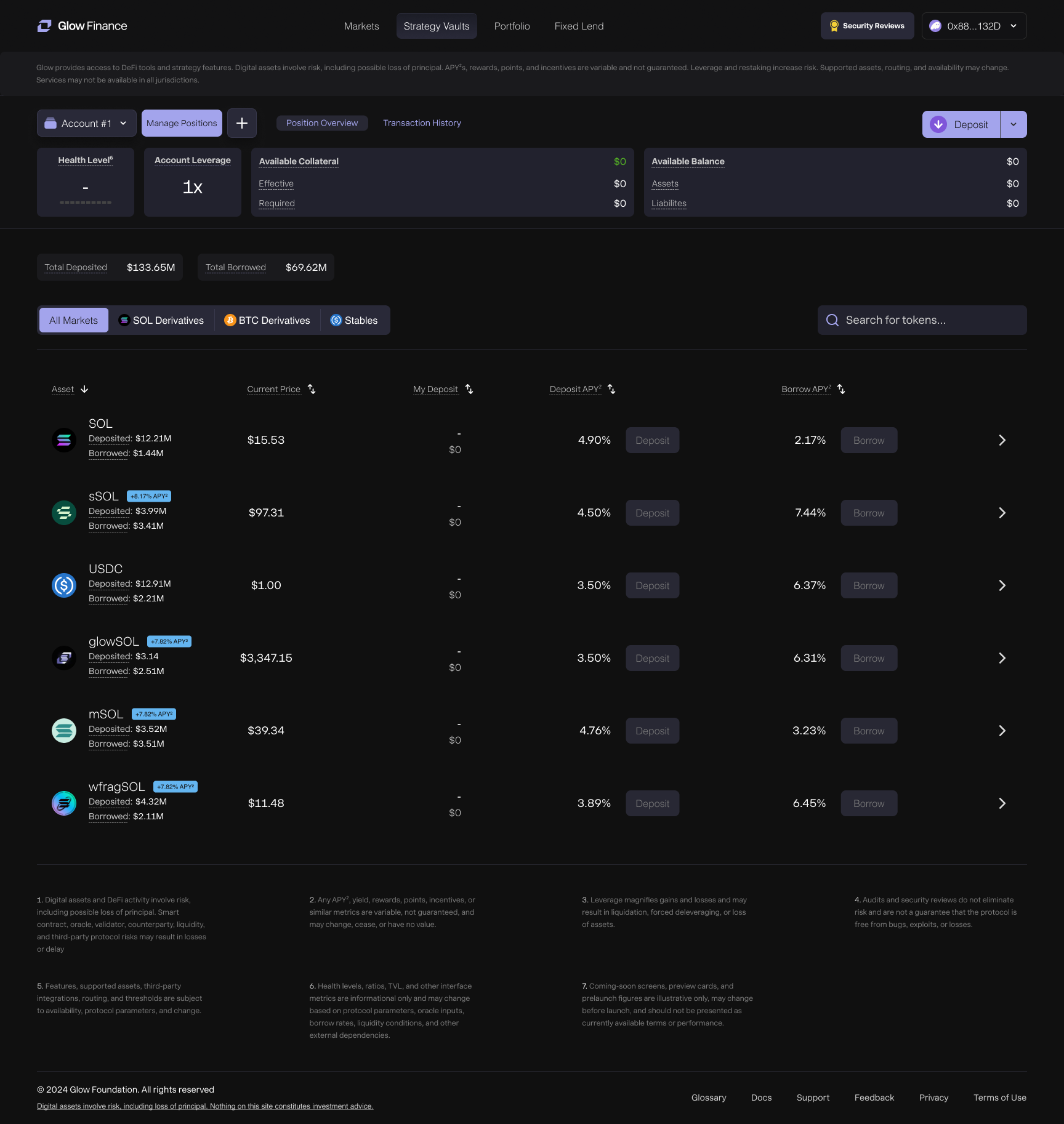Click the Health Level label
Image resolution: width=1064 pixels, height=1124 pixels.
[86, 160]
